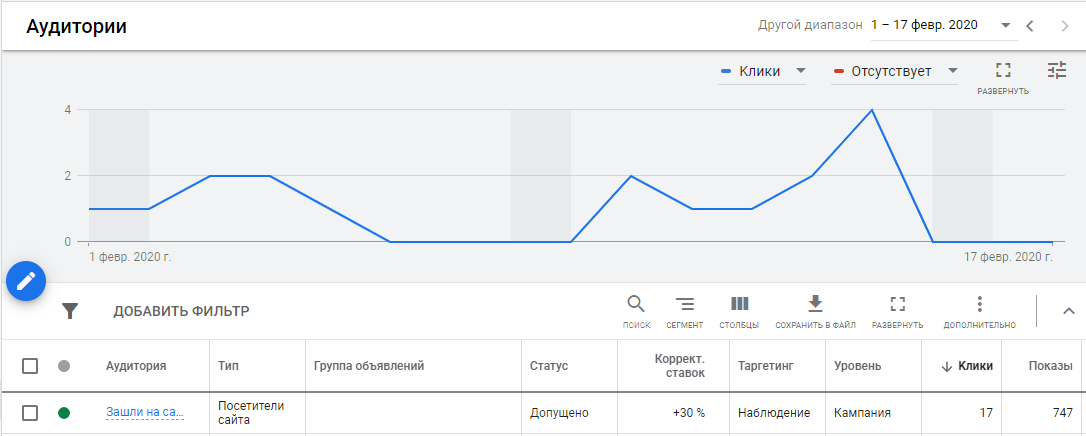Screen dimensions: 1086x436
Task: Open the Клики metric dropdown
Action: 762,71
